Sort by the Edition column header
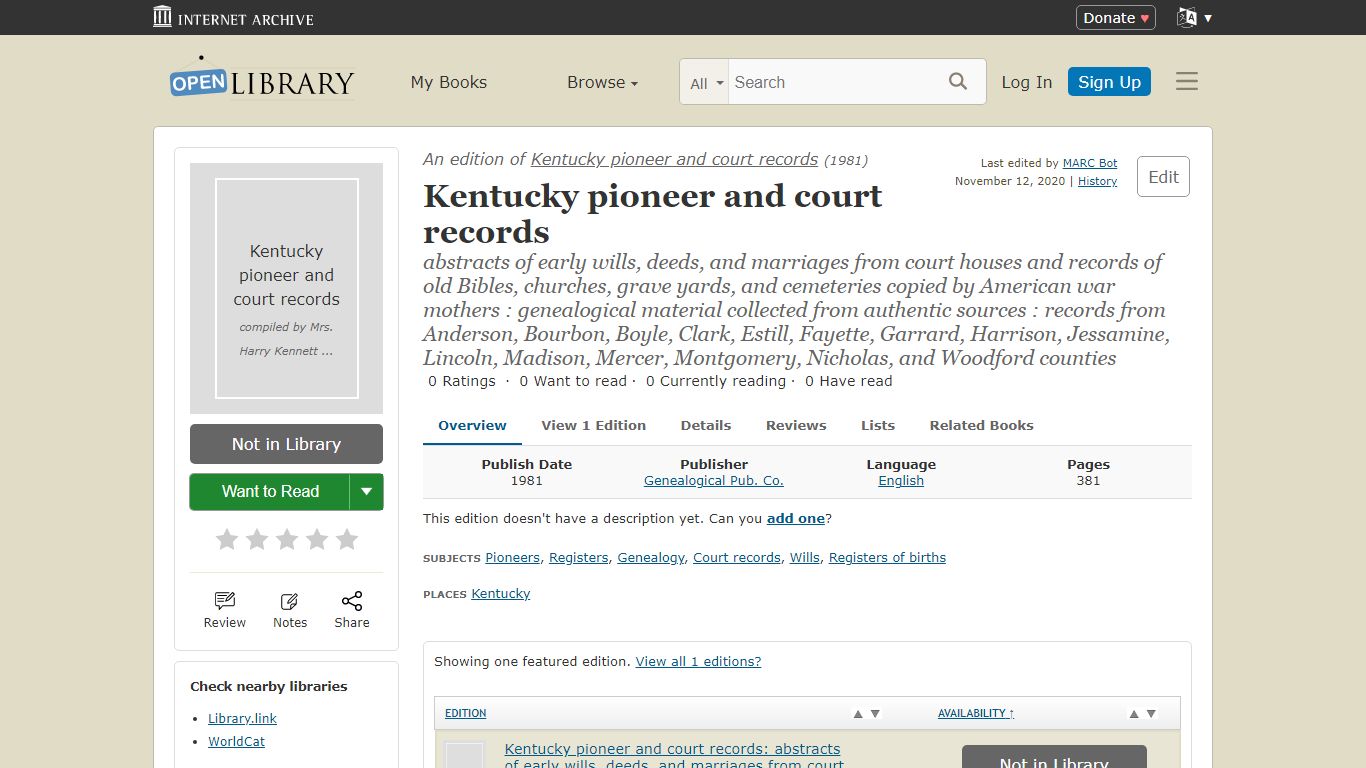Screen dimensions: 1366x768 coord(465,713)
